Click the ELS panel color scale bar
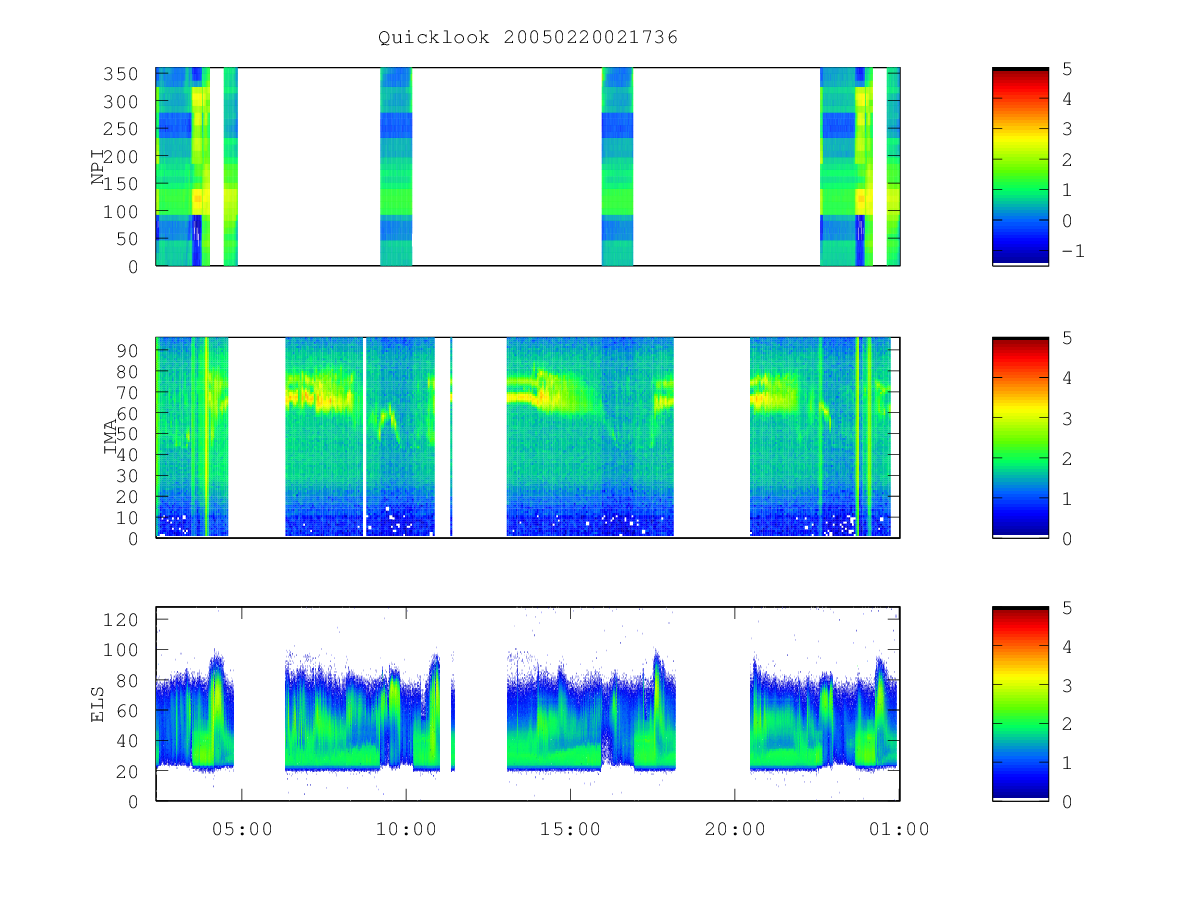The width and height of the screenshot is (1200, 900). (x=1020, y=704)
